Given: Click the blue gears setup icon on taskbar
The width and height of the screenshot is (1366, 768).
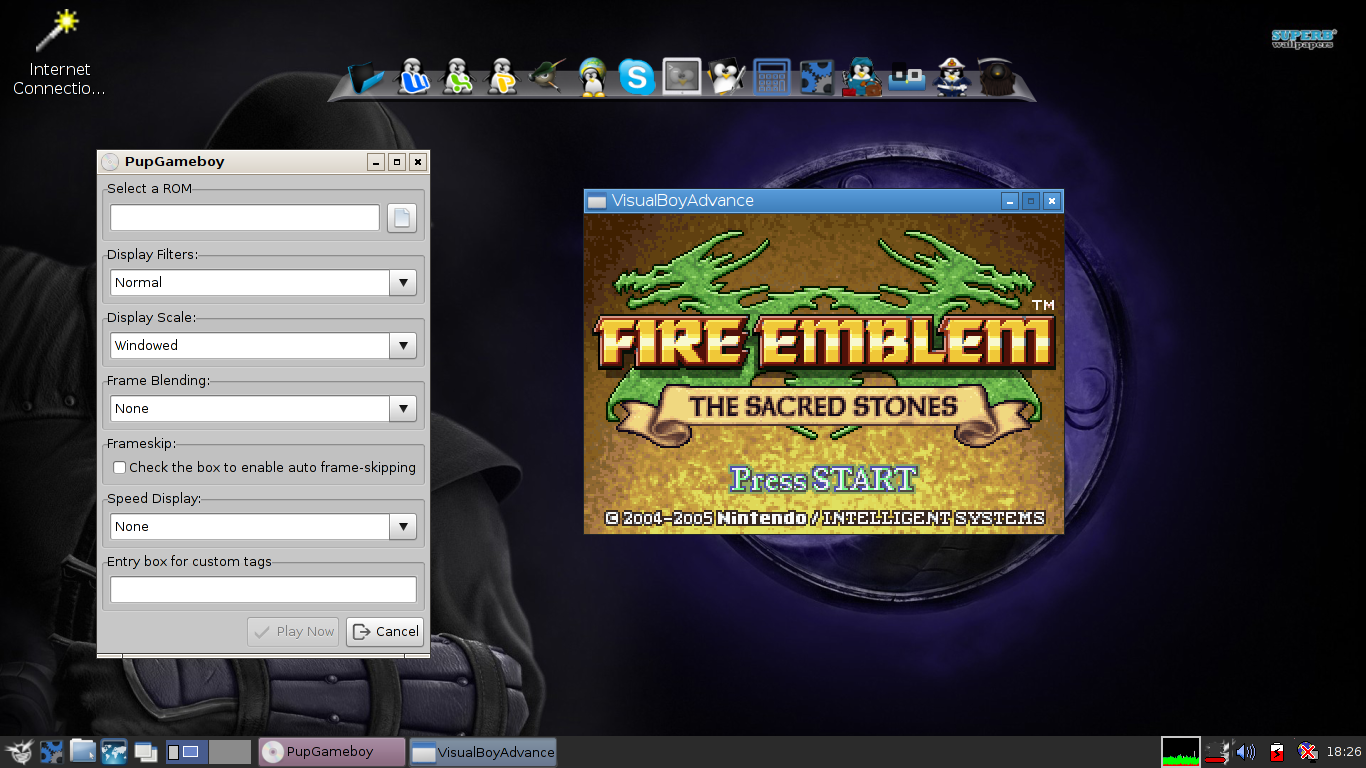Looking at the screenshot, I should coord(51,751).
